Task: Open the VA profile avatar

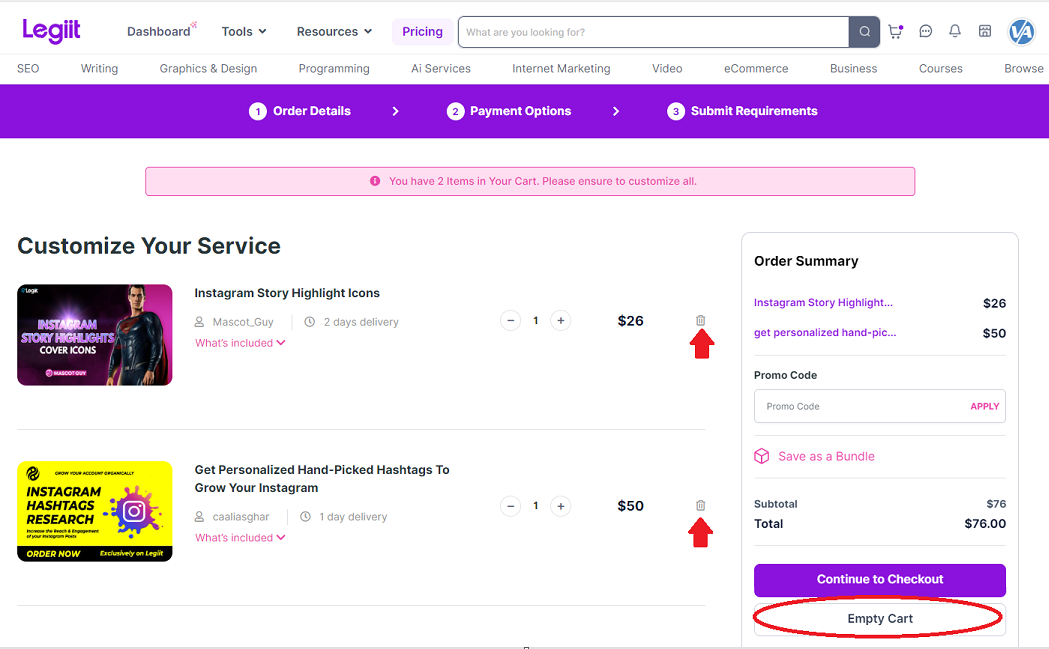Action: pyautogui.click(x=1021, y=31)
